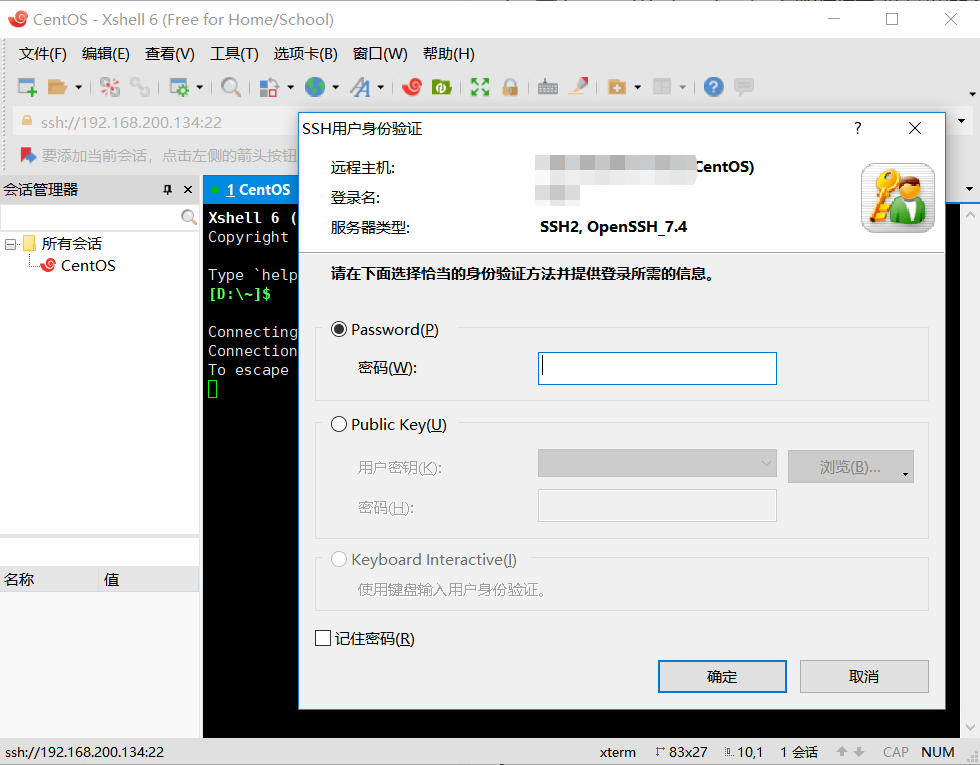Click the speech-bubble Feedback toolbar icon
This screenshot has height=765, width=980.
coord(744,87)
